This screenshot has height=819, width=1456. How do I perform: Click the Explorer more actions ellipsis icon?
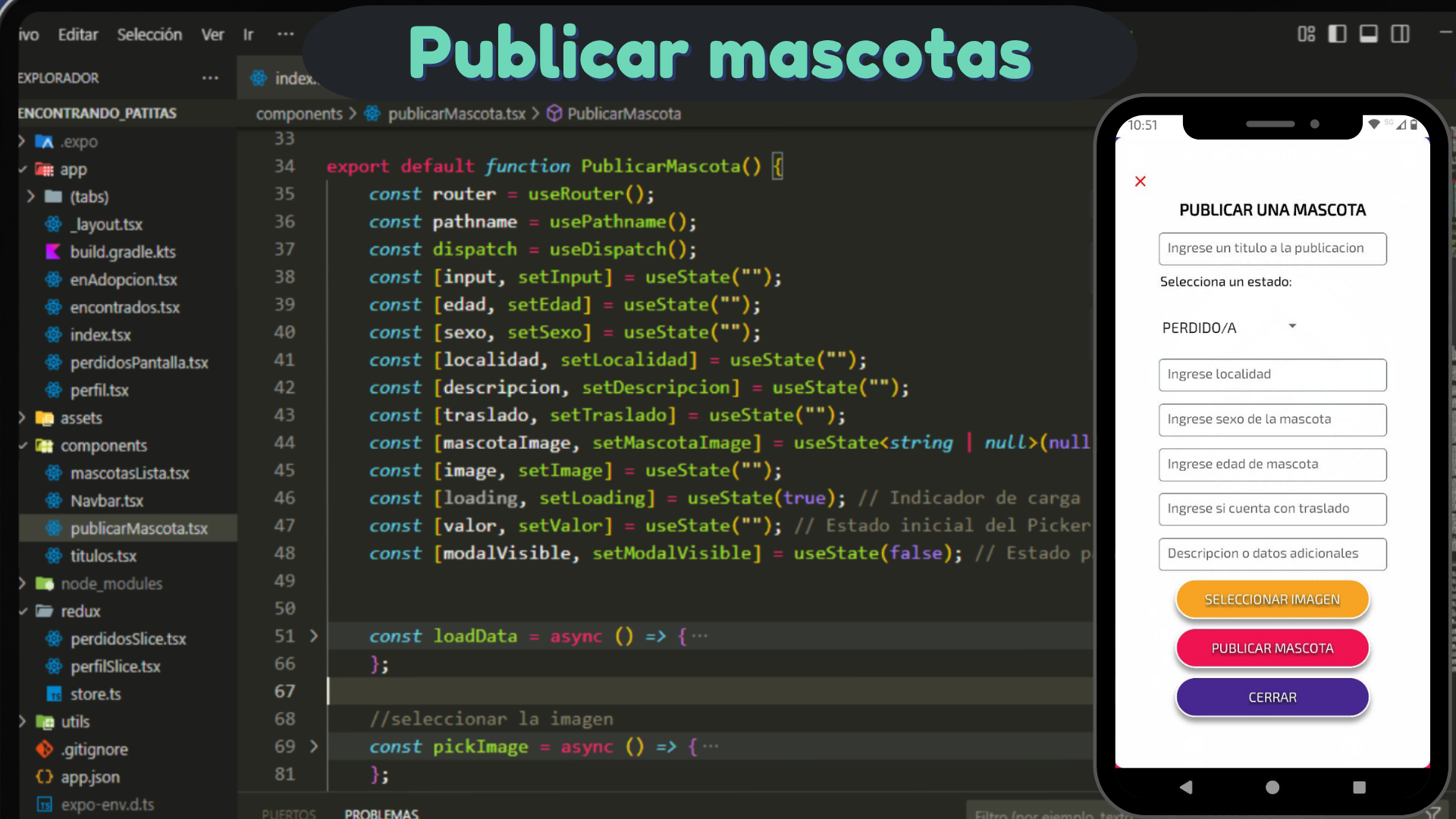[210, 77]
